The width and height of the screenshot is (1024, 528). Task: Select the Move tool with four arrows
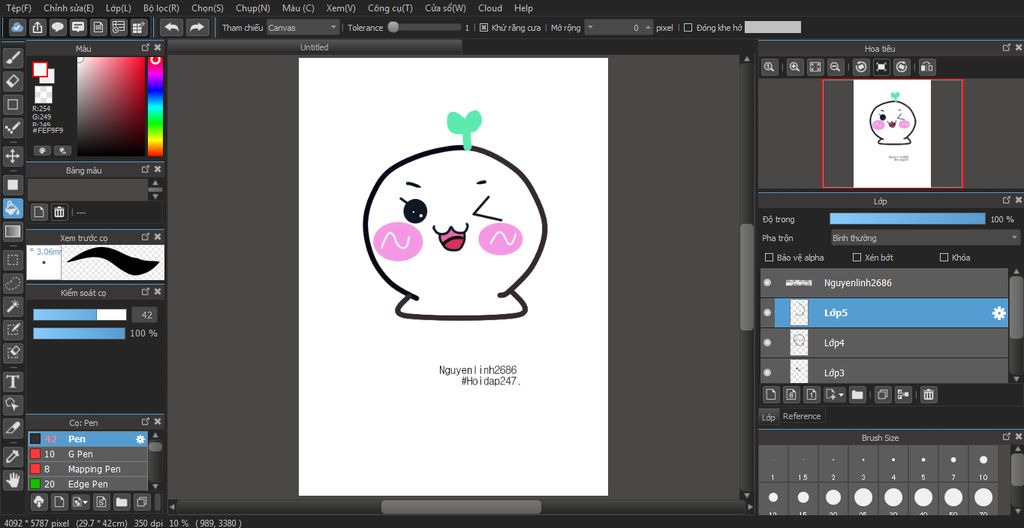pyautogui.click(x=13, y=156)
